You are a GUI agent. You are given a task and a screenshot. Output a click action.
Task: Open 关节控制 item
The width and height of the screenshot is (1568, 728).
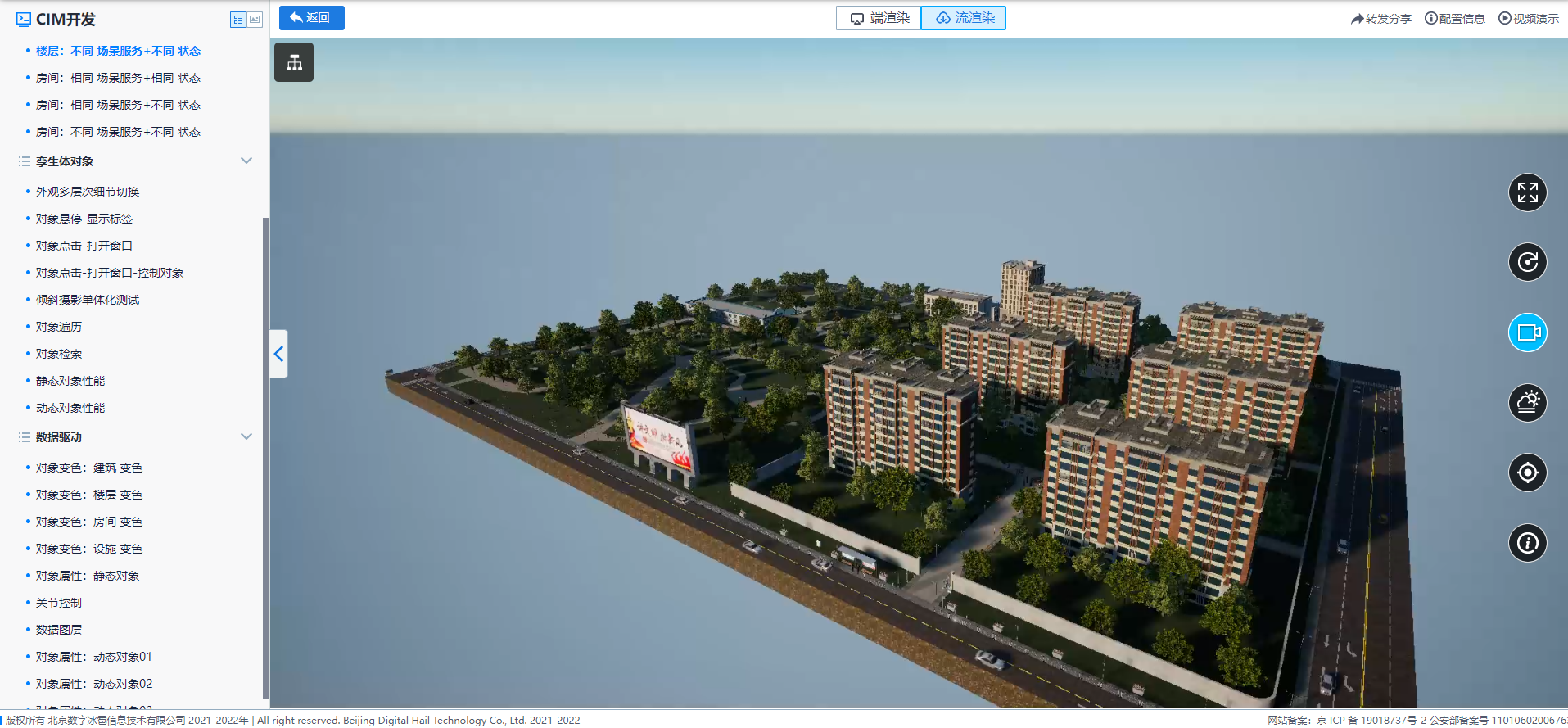(x=59, y=603)
